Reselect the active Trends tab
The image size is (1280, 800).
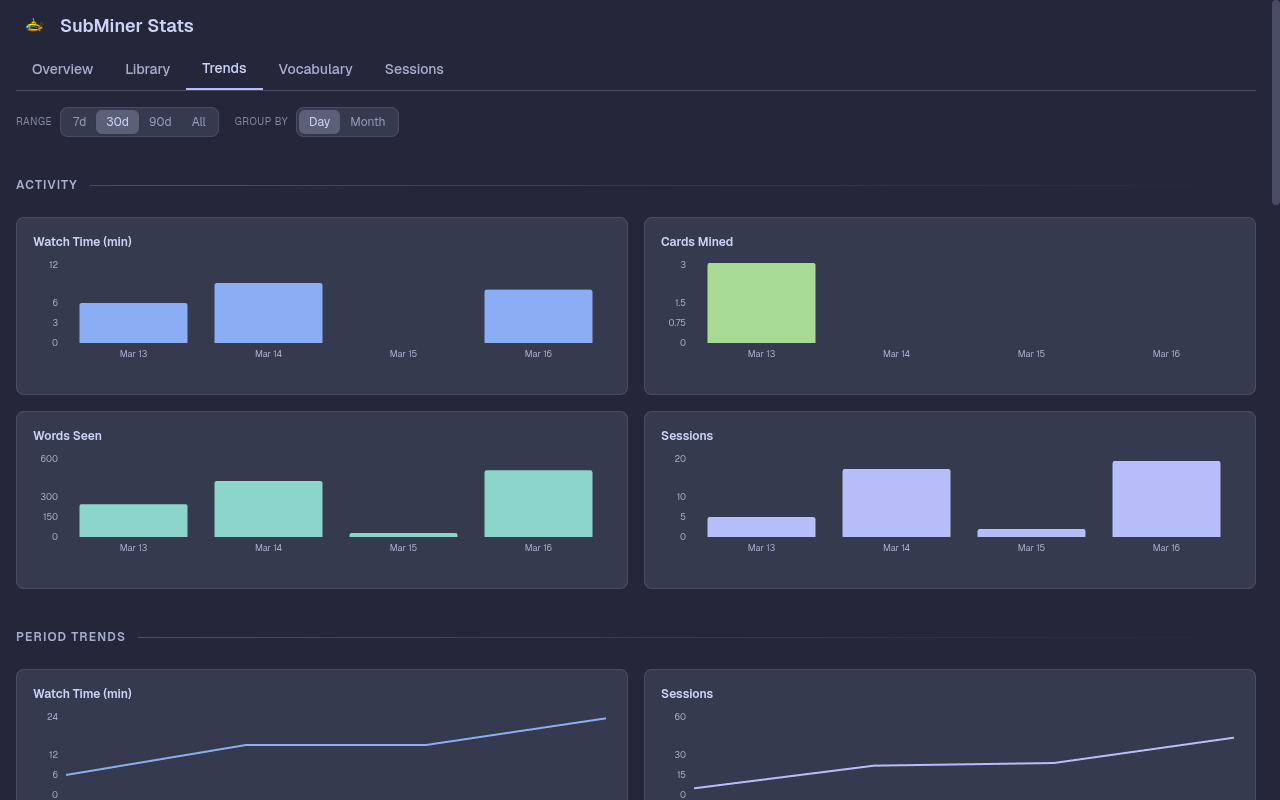point(223,68)
